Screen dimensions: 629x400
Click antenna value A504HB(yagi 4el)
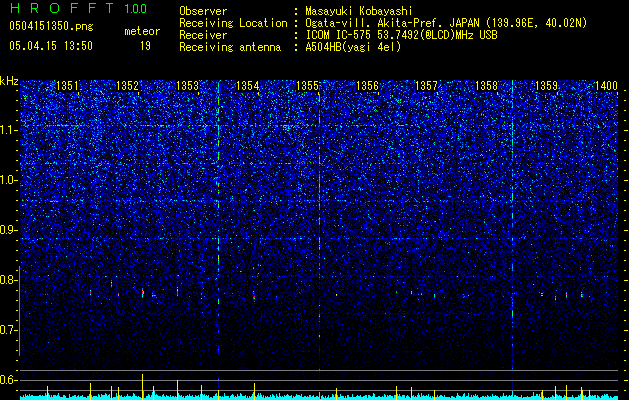coord(353,47)
